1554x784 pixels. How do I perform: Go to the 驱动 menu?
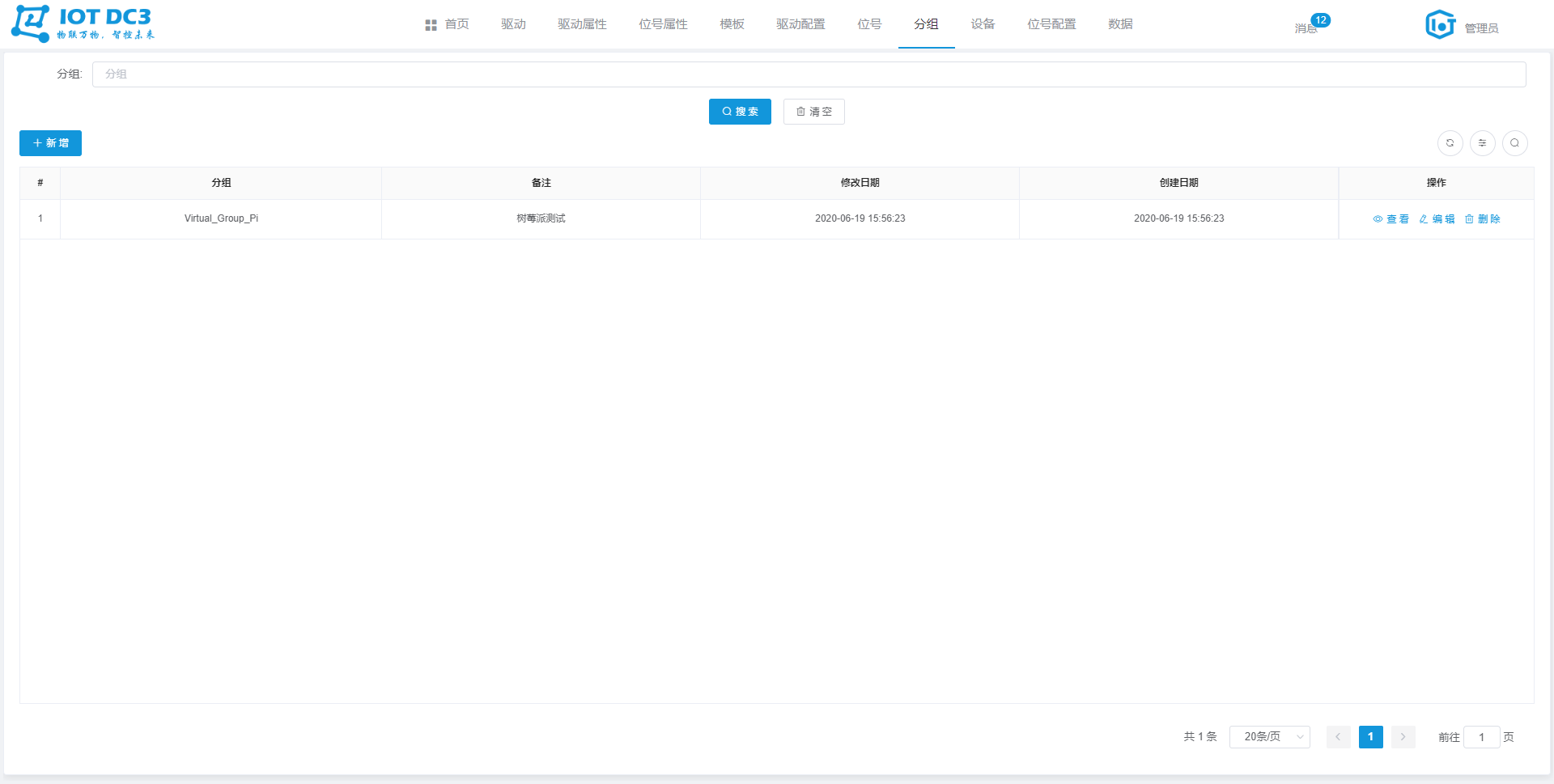point(513,24)
